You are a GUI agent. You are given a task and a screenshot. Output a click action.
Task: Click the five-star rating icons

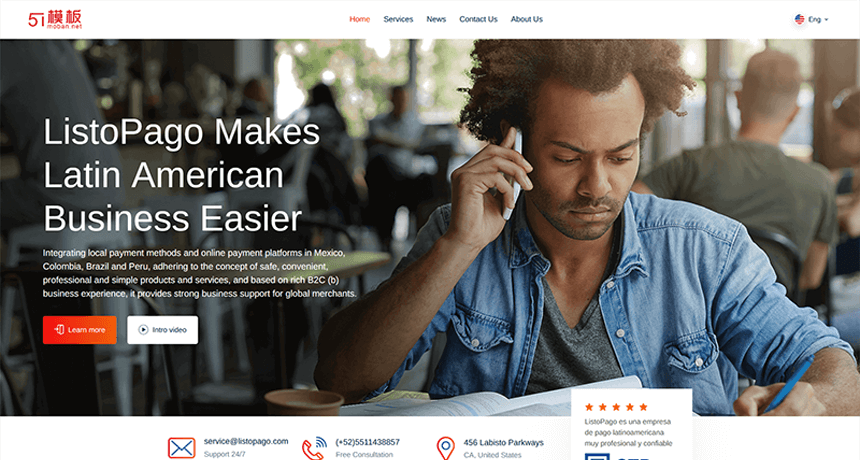coord(616,407)
